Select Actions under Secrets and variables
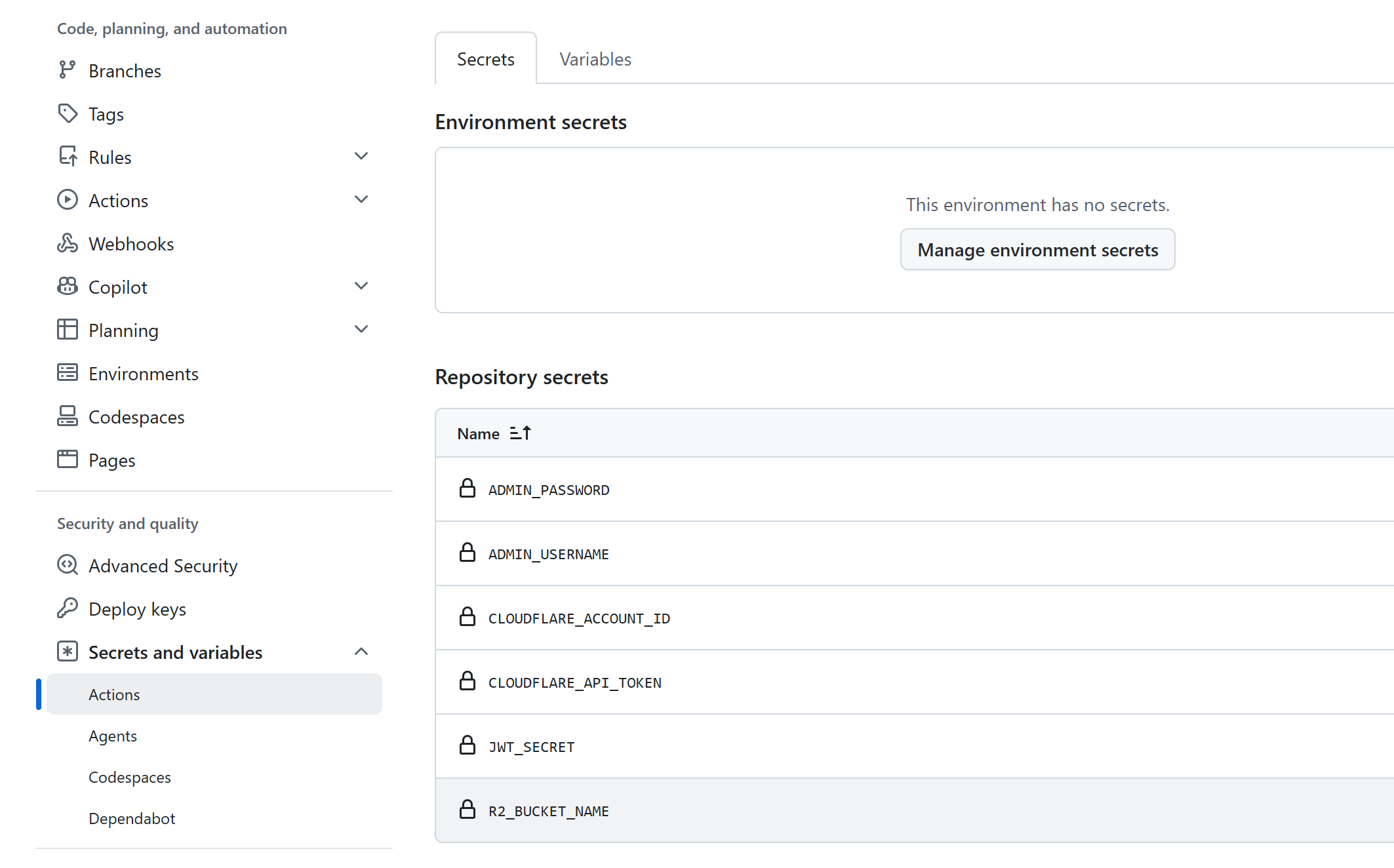This screenshot has height=868, width=1394. (214, 694)
